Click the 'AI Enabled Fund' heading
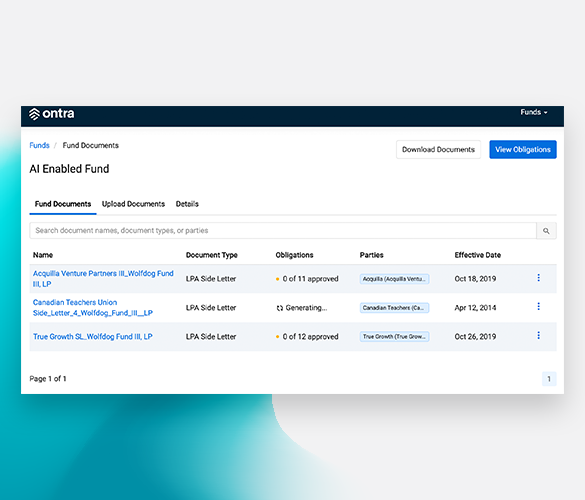The width and height of the screenshot is (585, 500). click(69, 169)
